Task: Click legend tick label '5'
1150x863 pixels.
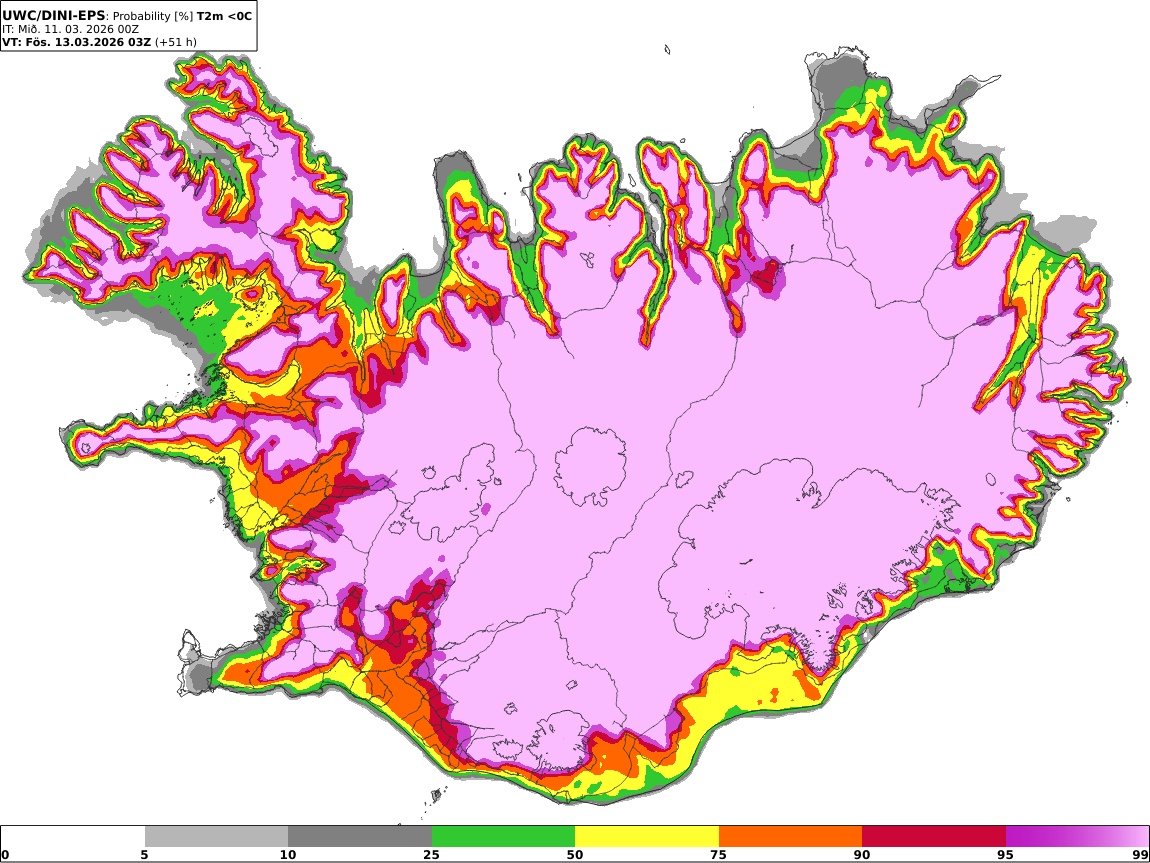Action: click(144, 855)
